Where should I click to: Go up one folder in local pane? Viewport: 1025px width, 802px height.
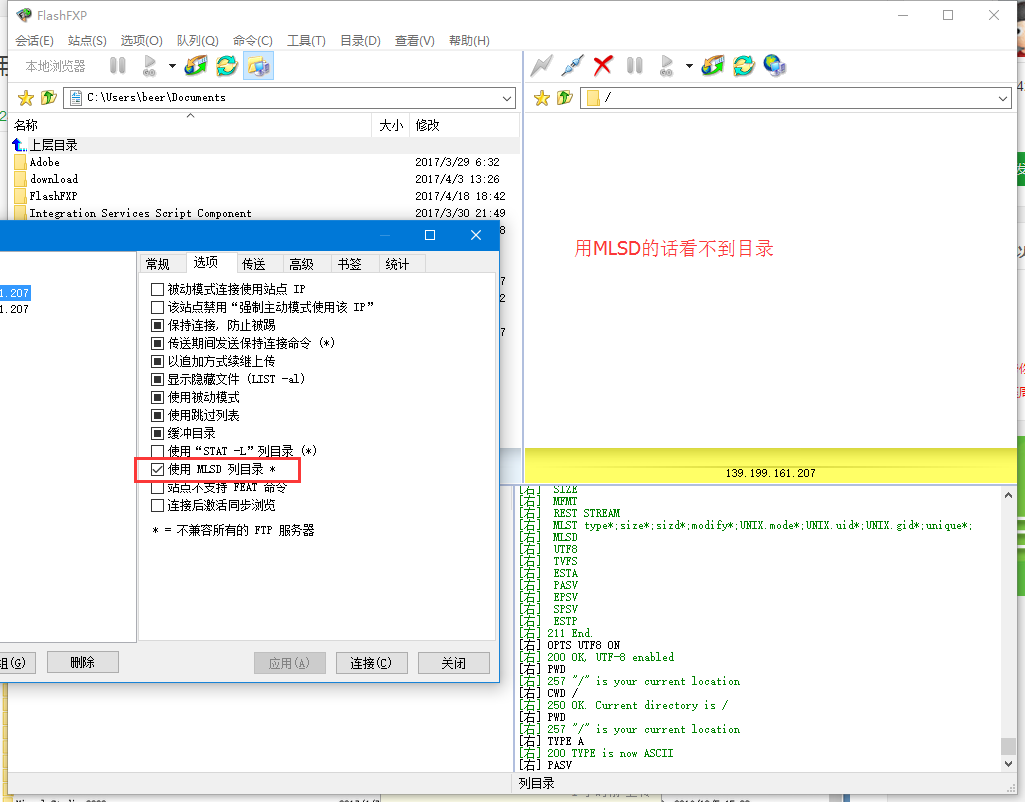[x=49, y=98]
